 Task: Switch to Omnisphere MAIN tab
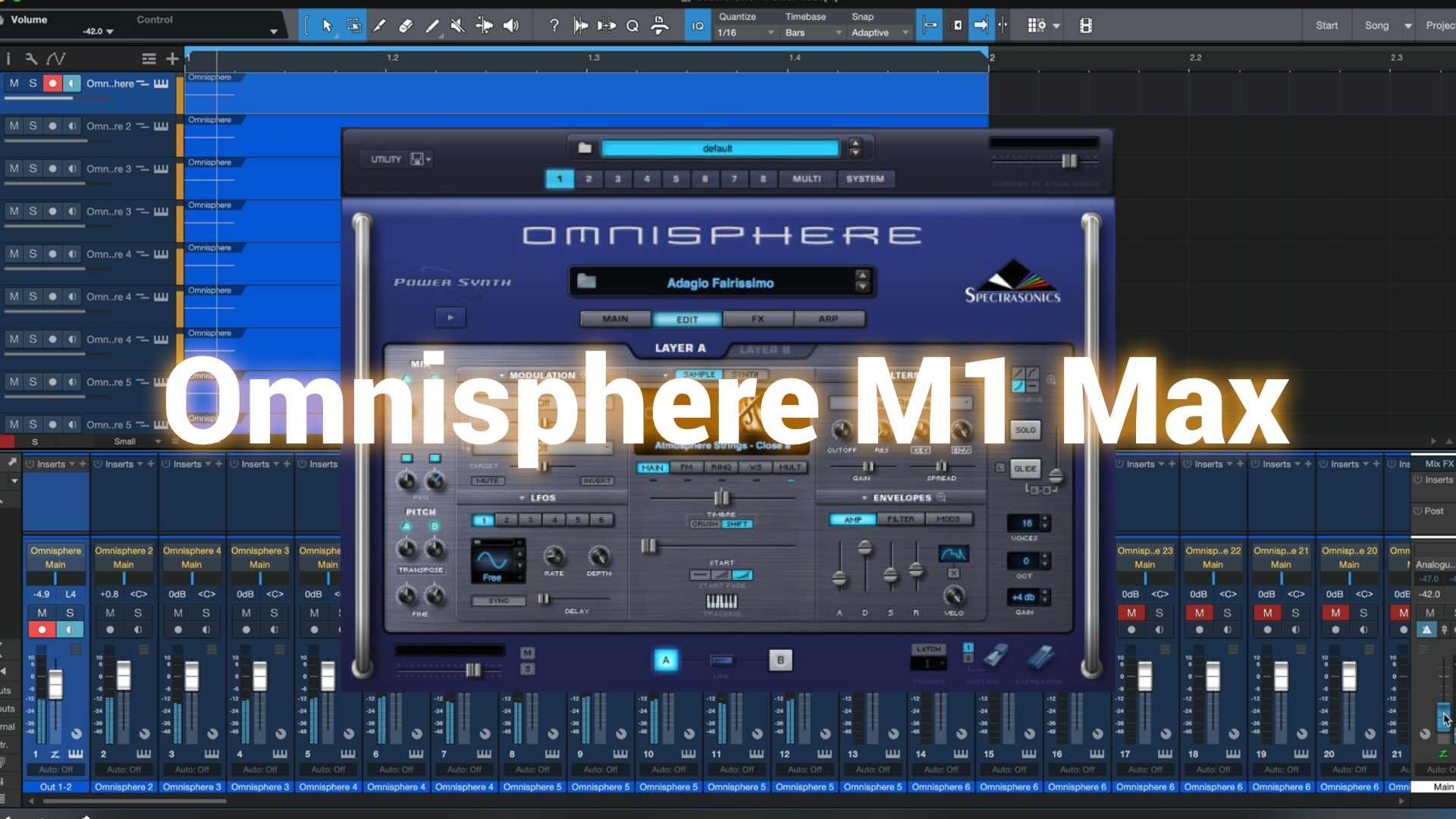[615, 319]
